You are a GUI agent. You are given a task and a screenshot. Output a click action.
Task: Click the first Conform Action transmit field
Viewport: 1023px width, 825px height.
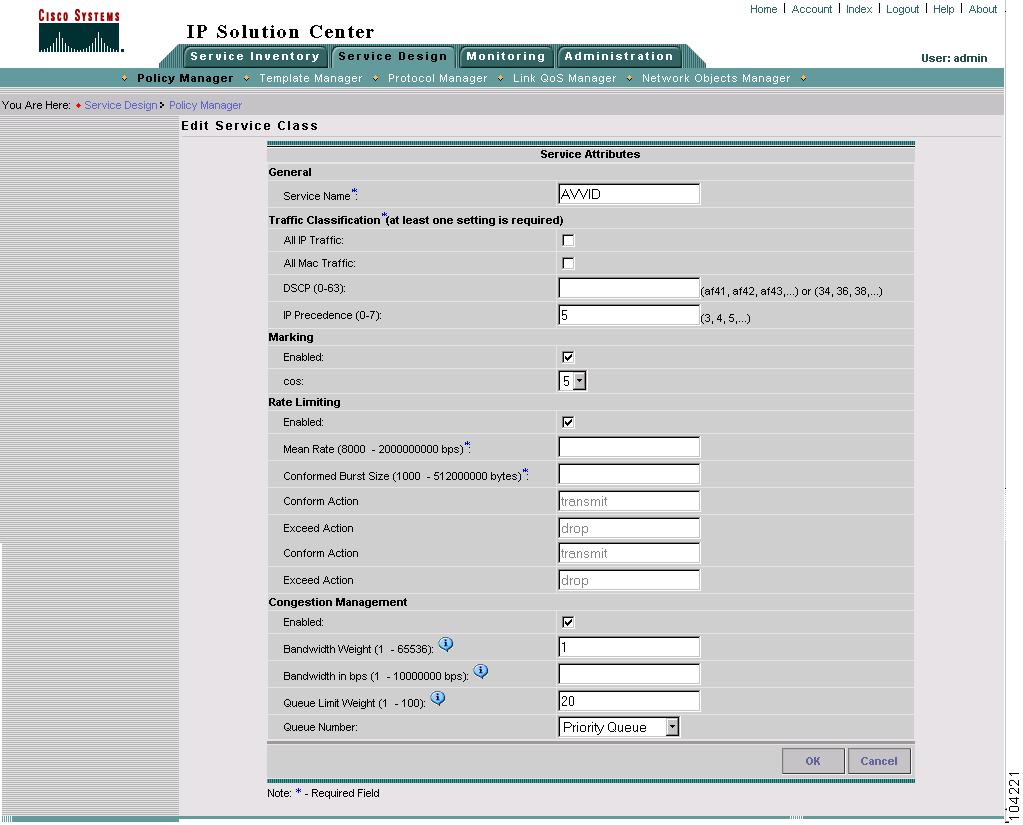tap(629, 501)
